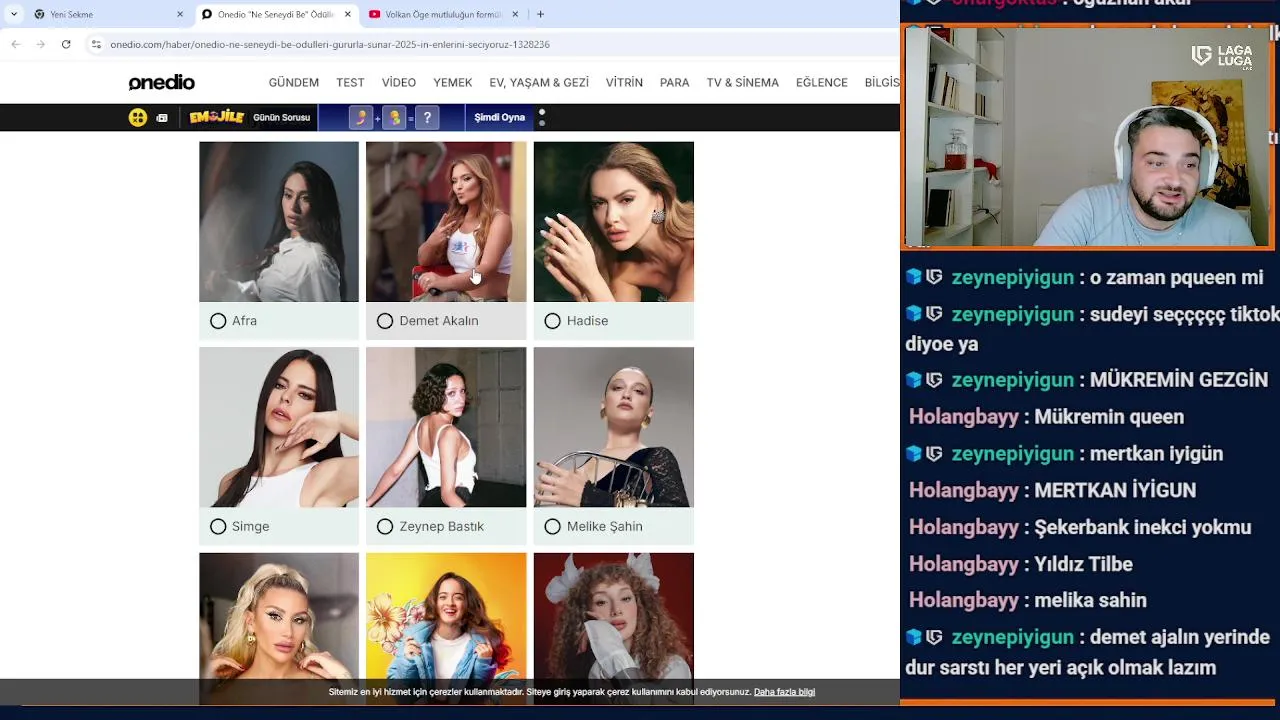Click Holangbayy name on Mükremin queen message
This screenshot has height=720, width=1280.
pyautogui.click(x=964, y=417)
